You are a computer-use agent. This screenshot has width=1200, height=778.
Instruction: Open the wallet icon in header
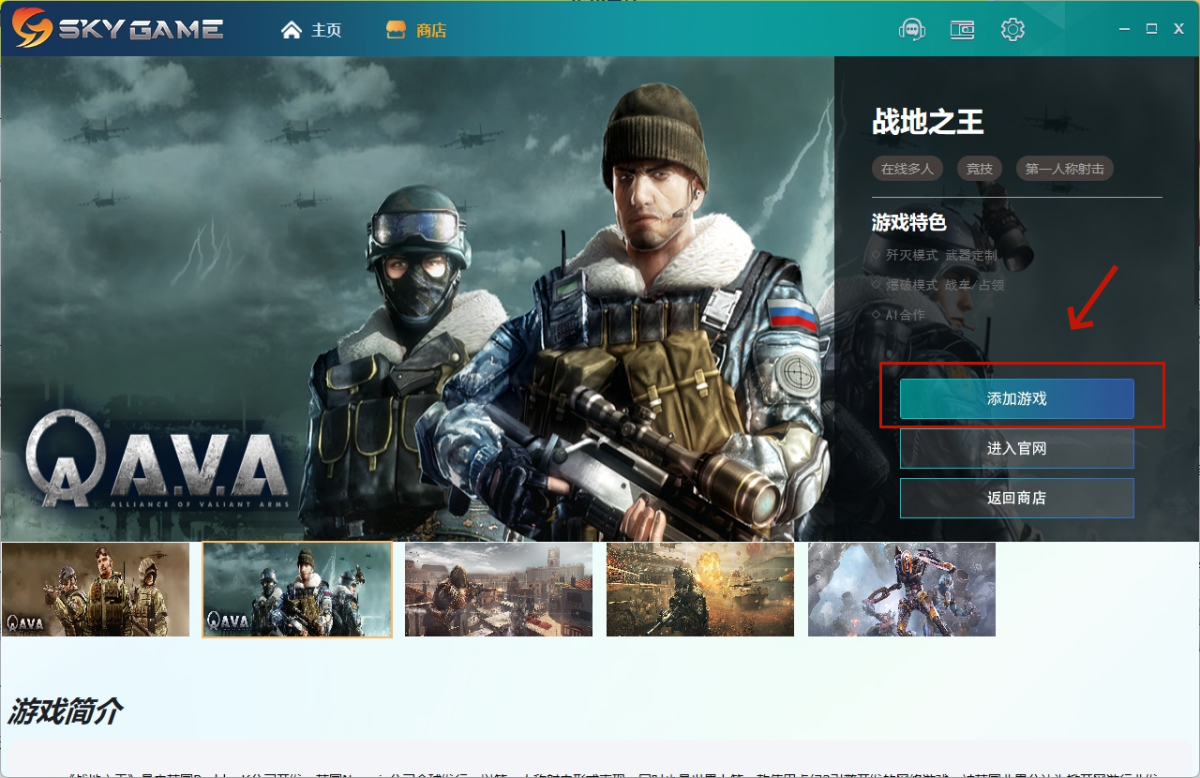pyautogui.click(x=962, y=30)
